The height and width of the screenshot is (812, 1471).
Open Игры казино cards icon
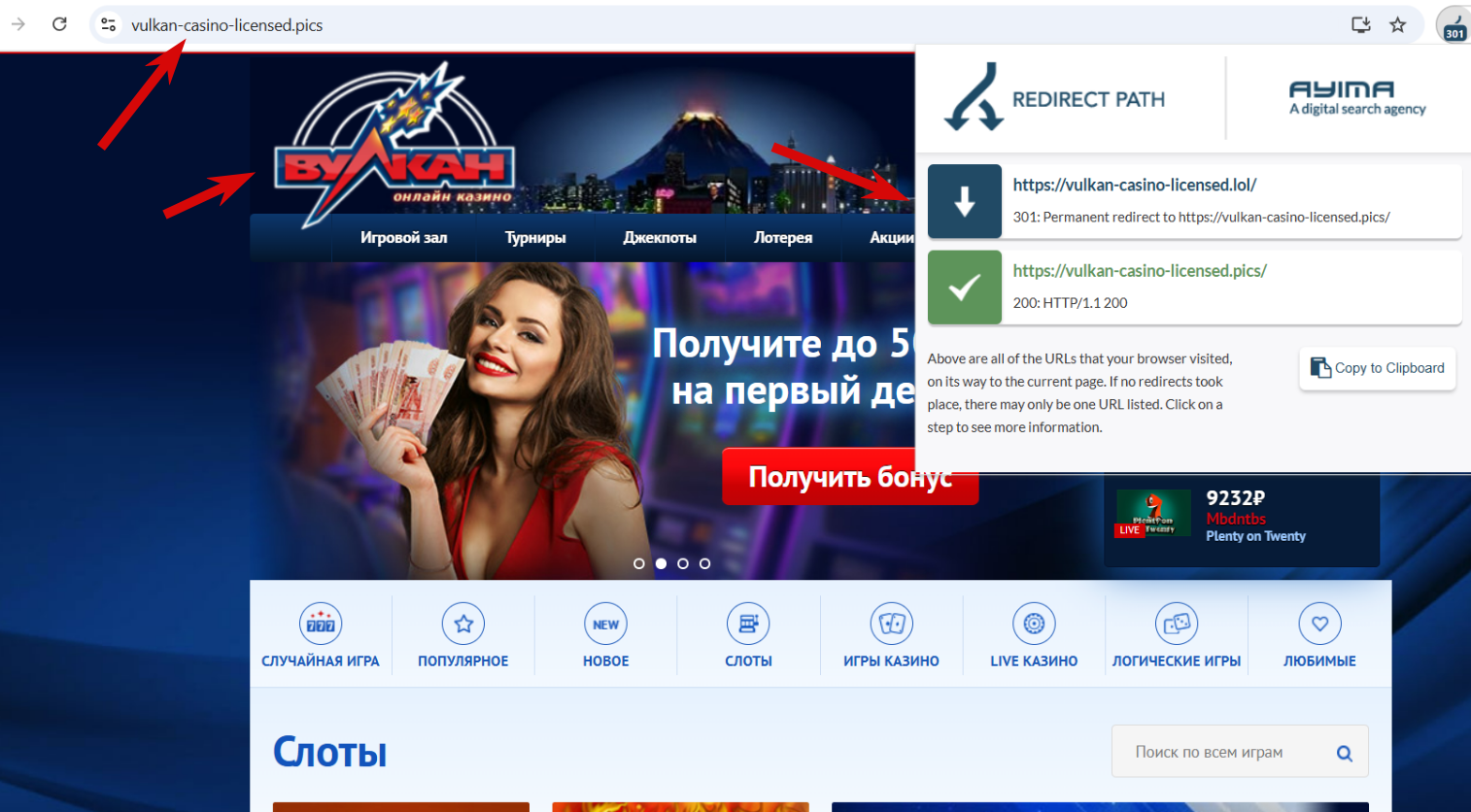(x=892, y=624)
